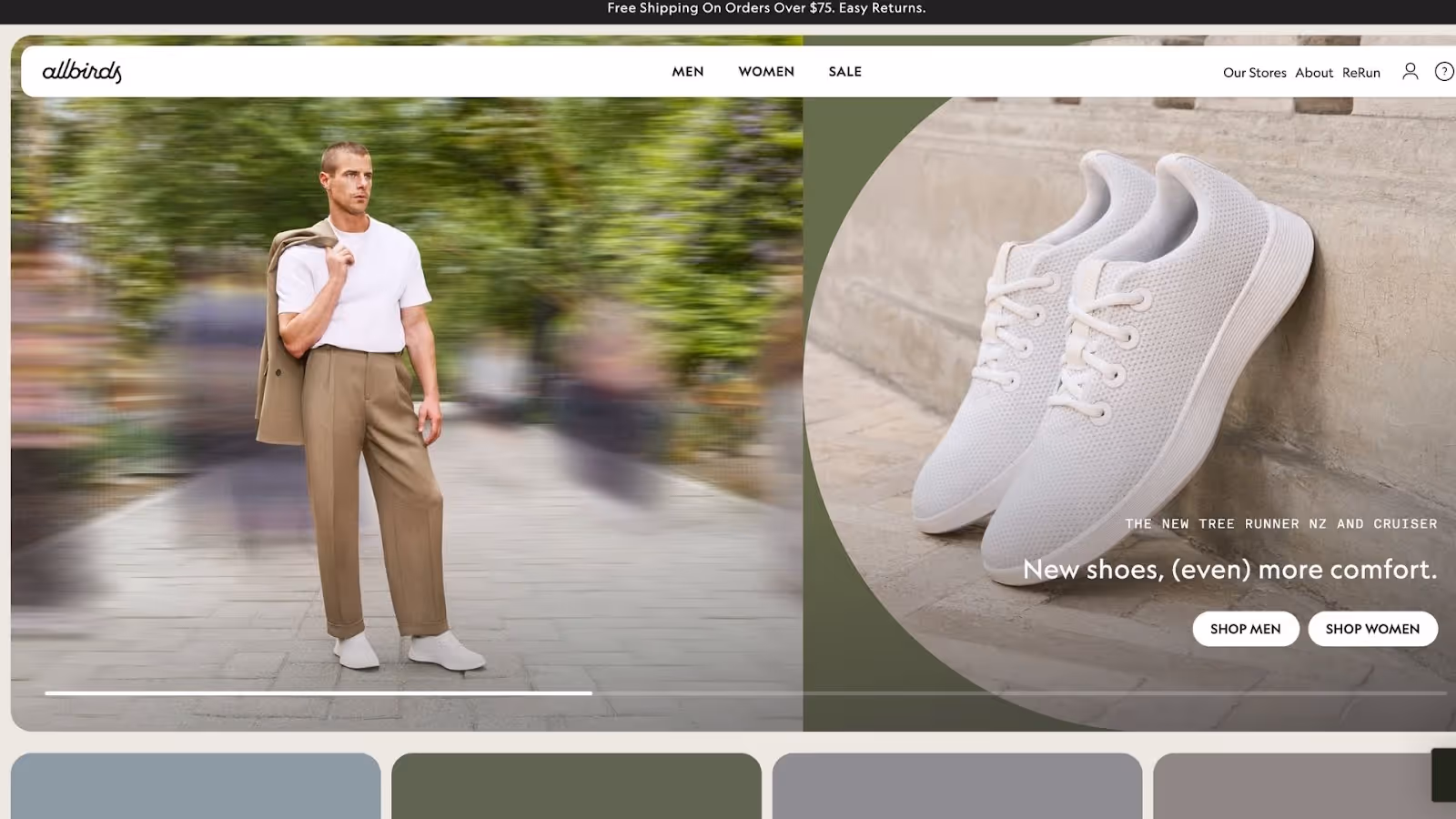Open the WOMEN menu
The width and height of the screenshot is (1456, 819).
(x=766, y=71)
